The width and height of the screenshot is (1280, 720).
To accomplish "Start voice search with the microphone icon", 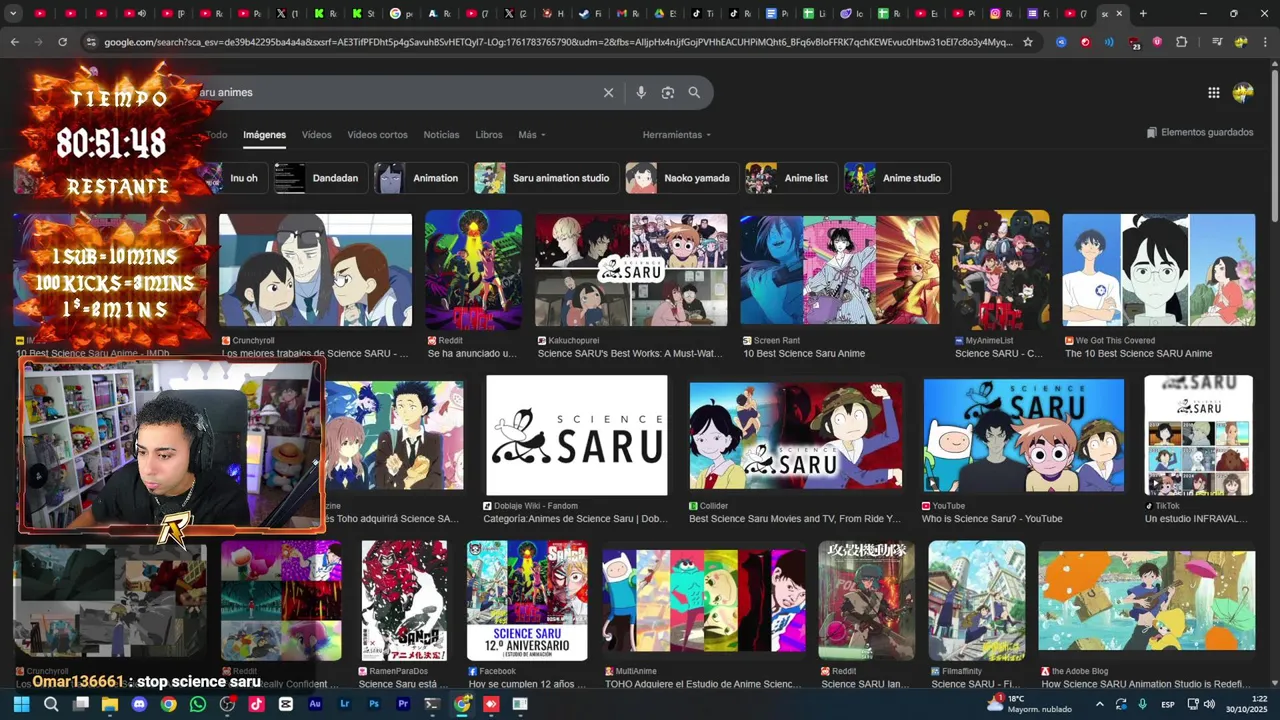I will [641, 92].
